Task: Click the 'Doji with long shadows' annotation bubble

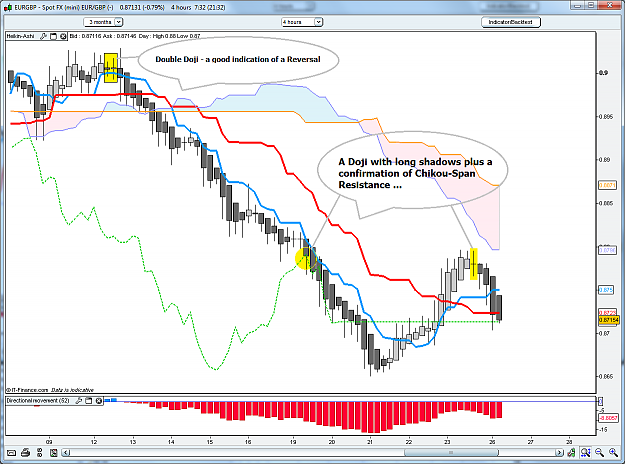Action: pyautogui.click(x=413, y=171)
